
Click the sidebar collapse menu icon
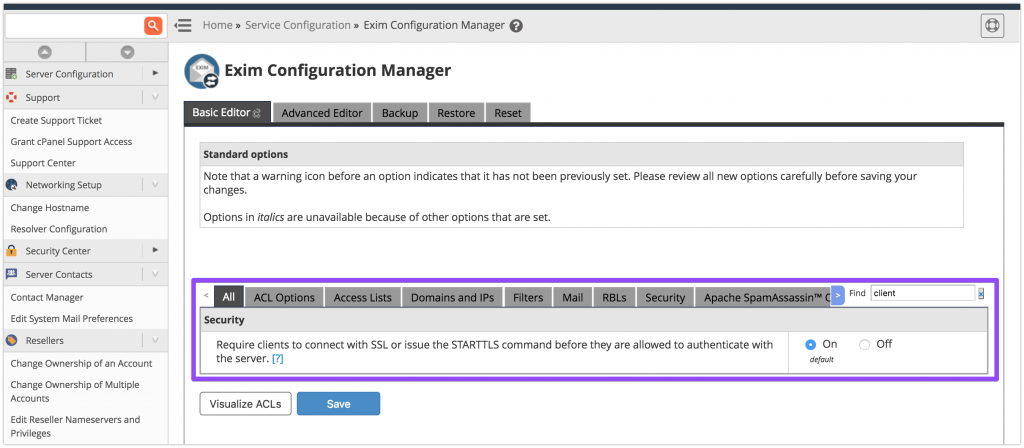pyautogui.click(x=183, y=26)
